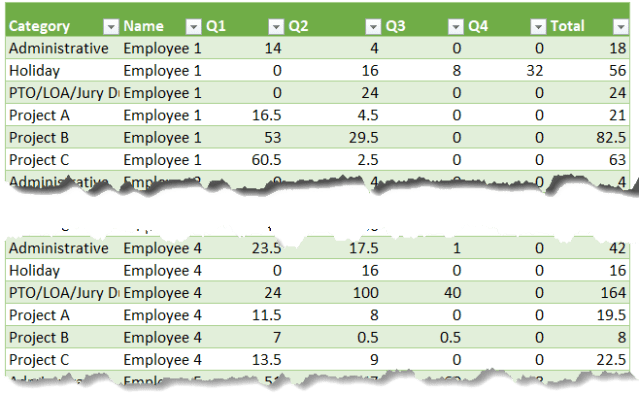Select Total value 42 for Employee 4
Viewport: 639px width, 394px height.
(617, 249)
